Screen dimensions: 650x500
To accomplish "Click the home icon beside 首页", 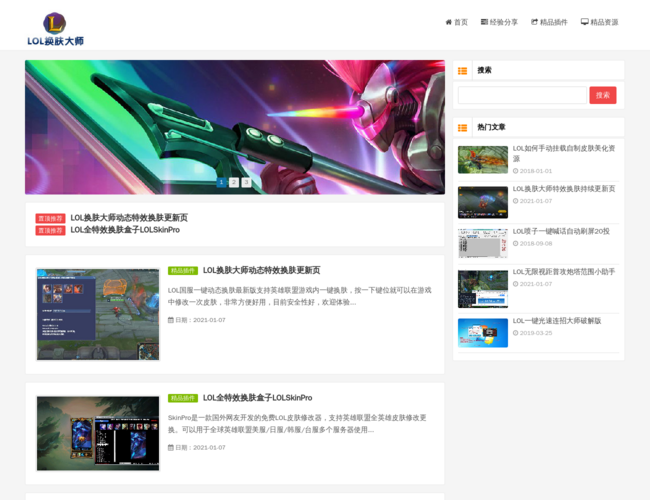I will [x=449, y=22].
